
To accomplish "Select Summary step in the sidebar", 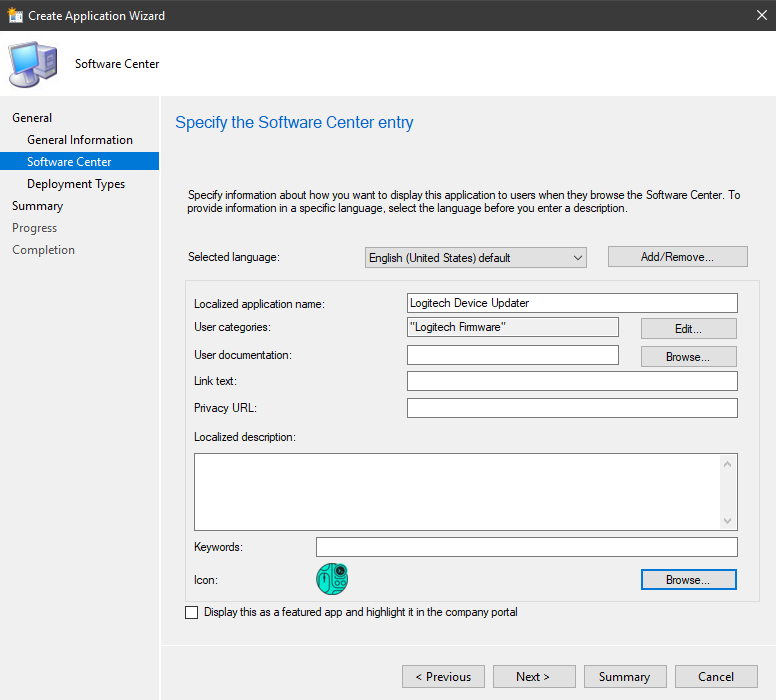I will click(37, 206).
